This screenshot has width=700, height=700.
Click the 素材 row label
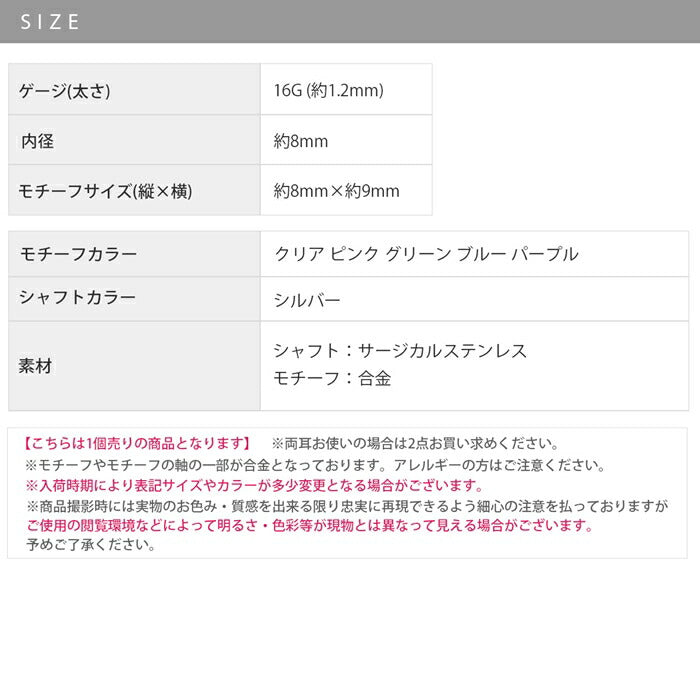tap(36, 366)
